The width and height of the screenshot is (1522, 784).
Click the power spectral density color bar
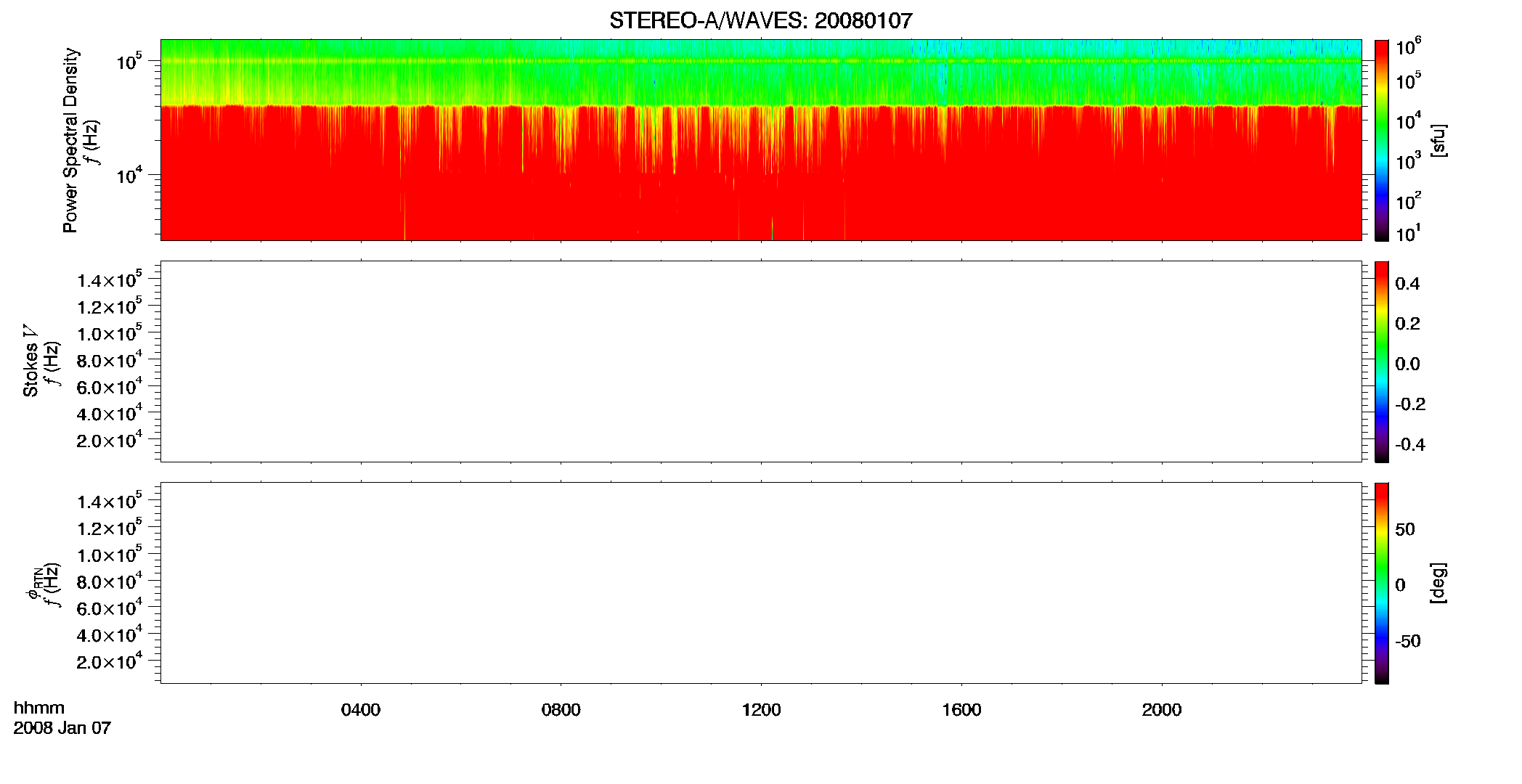1382,140
